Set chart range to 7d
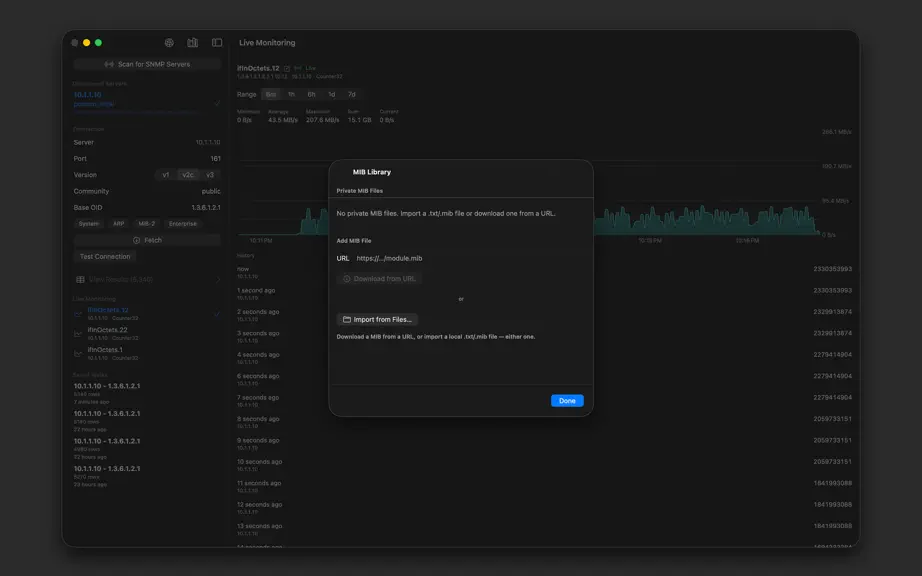Viewport: 922px width, 576px height. [x=352, y=94]
